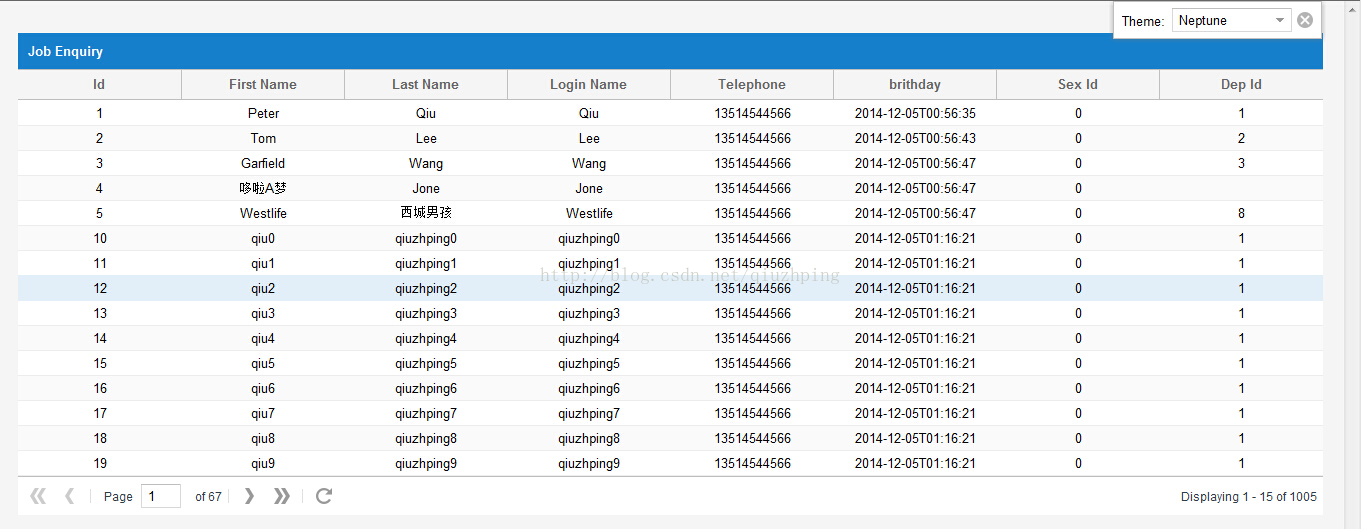The height and width of the screenshot is (529, 1361).
Task: Sort by the Sex Id column header
Action: click(x=1078, y=85)
